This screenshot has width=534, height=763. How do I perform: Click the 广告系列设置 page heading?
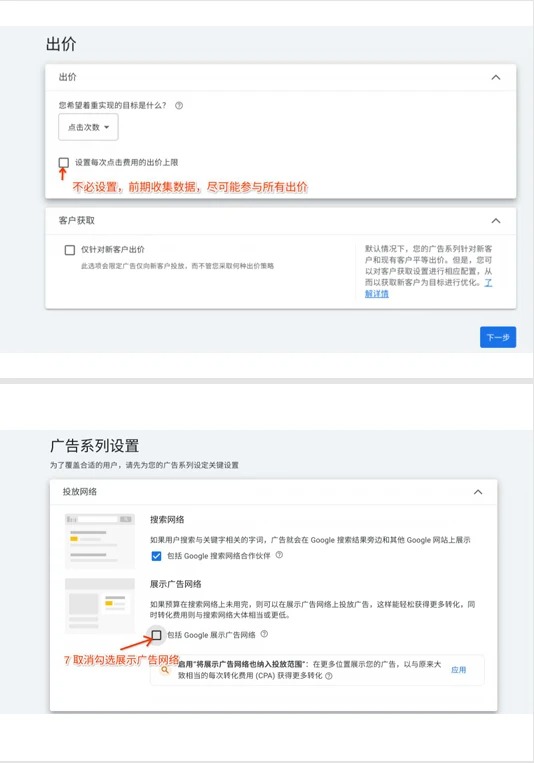tap(94, 446)
